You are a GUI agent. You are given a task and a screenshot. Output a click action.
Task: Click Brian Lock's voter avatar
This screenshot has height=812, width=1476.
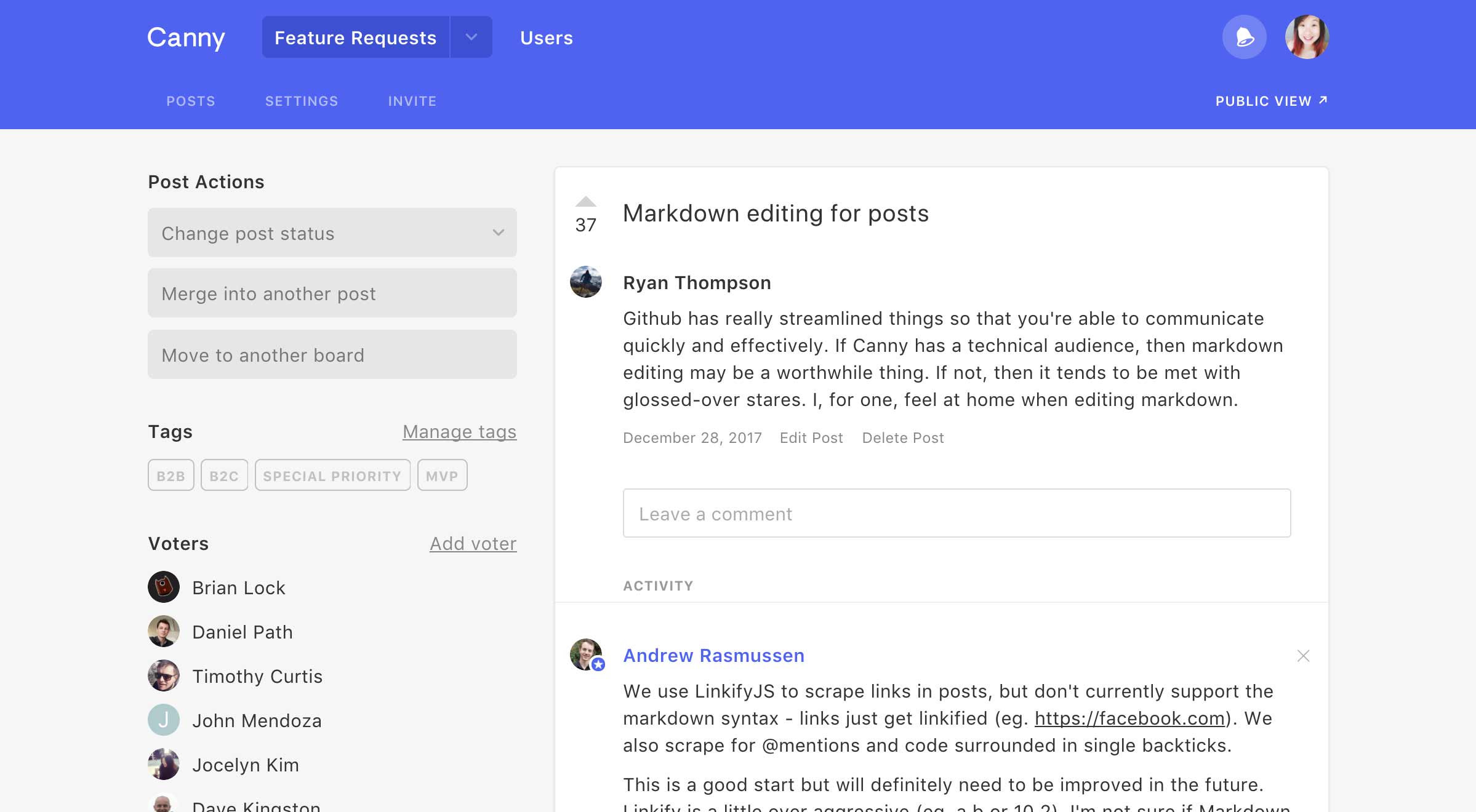coord(164,587)
